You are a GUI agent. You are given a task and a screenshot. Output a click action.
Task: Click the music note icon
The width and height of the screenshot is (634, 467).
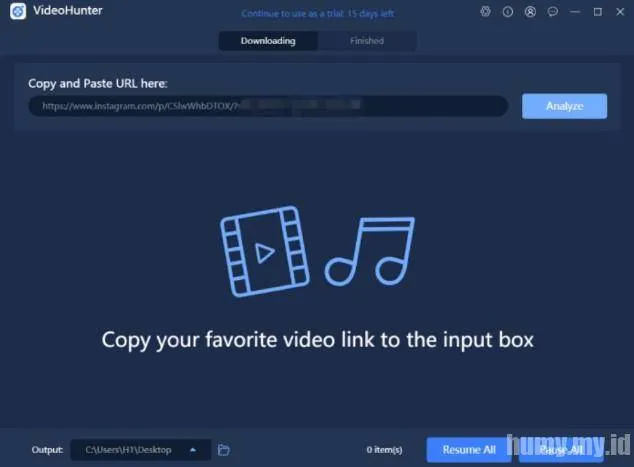[x=370, y=252]
